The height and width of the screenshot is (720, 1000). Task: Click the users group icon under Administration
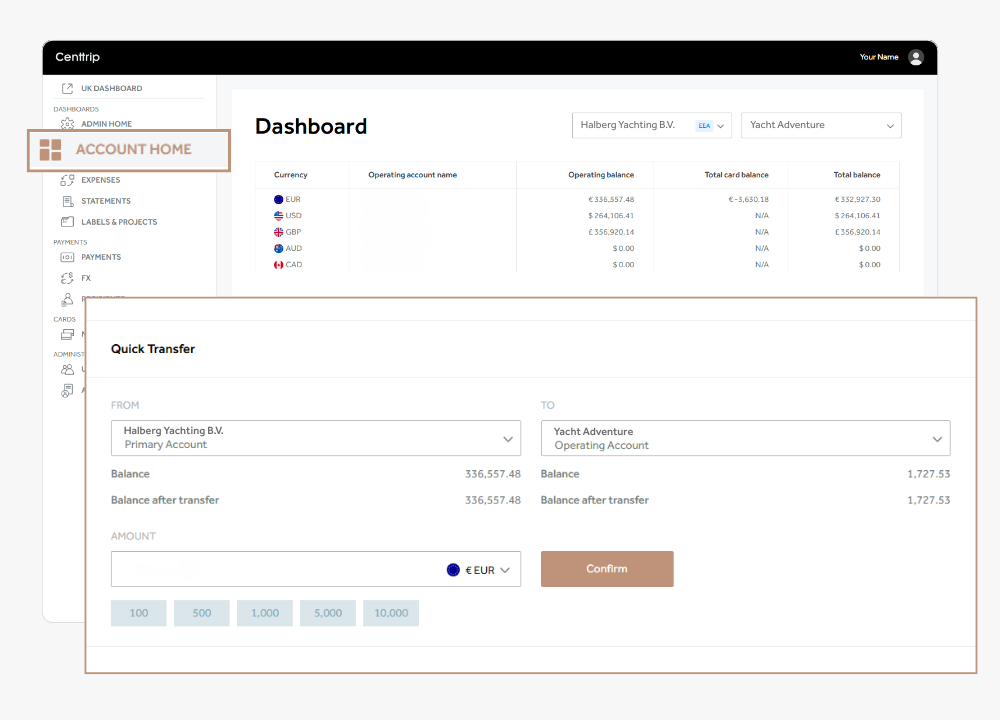pyautogui.click(x=68, y=369)
